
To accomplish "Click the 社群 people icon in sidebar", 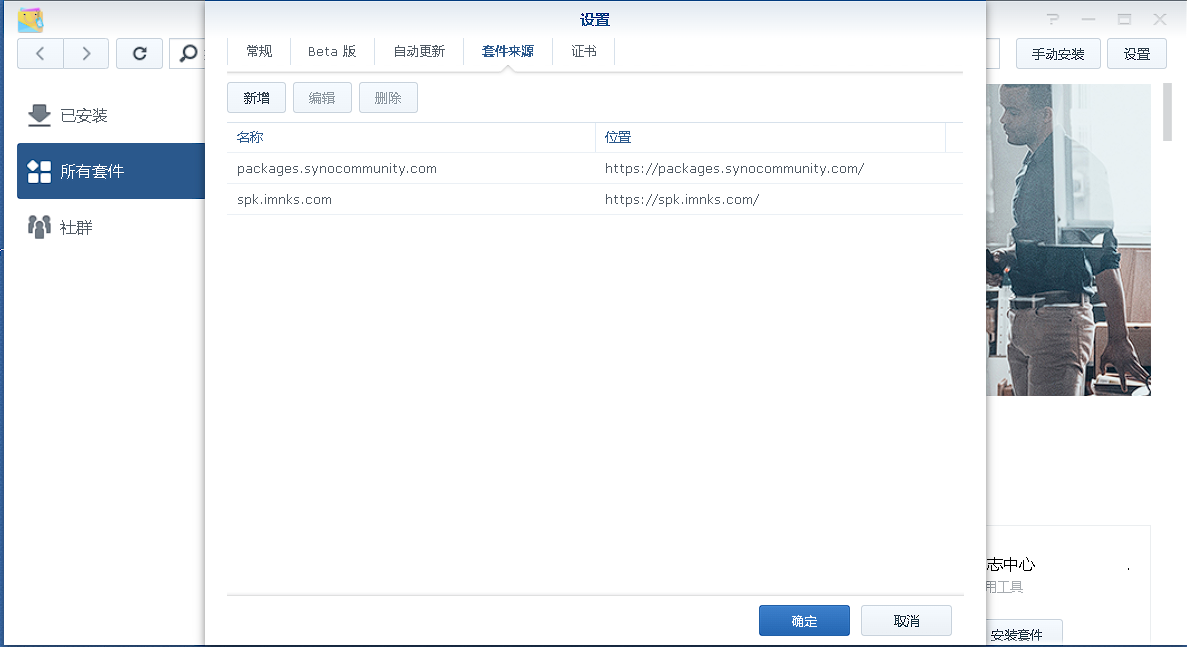I will click(39, 227).
